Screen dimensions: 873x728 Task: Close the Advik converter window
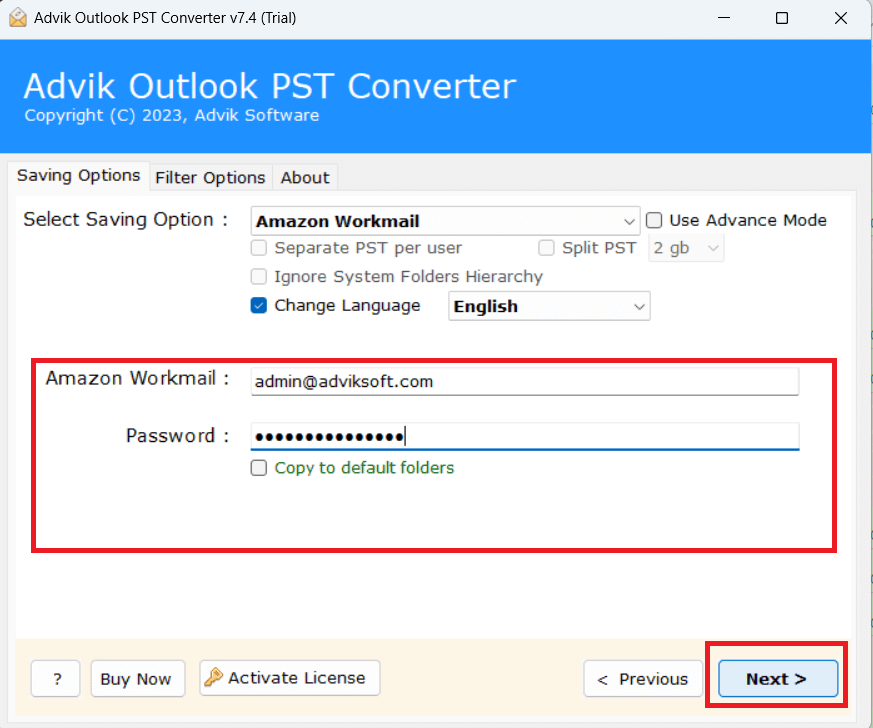[x=841, y=18]
